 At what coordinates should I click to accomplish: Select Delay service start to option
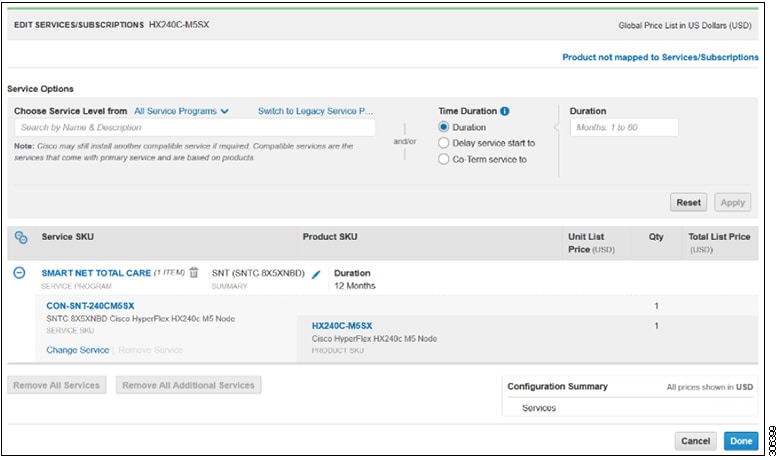click(443, 143)
